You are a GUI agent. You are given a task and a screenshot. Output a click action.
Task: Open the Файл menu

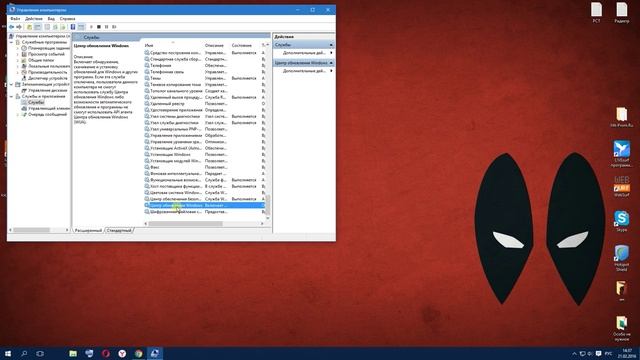click(15, 19)
